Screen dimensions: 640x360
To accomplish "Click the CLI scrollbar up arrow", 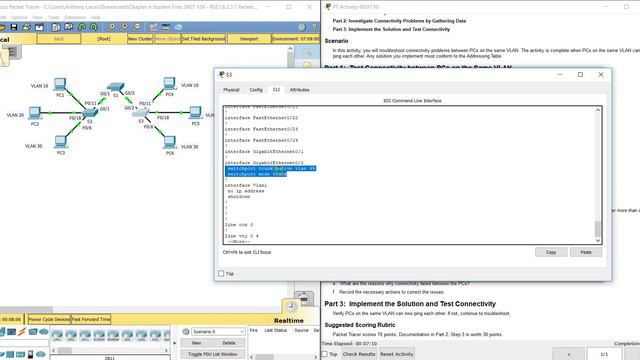I will [598, 110].
